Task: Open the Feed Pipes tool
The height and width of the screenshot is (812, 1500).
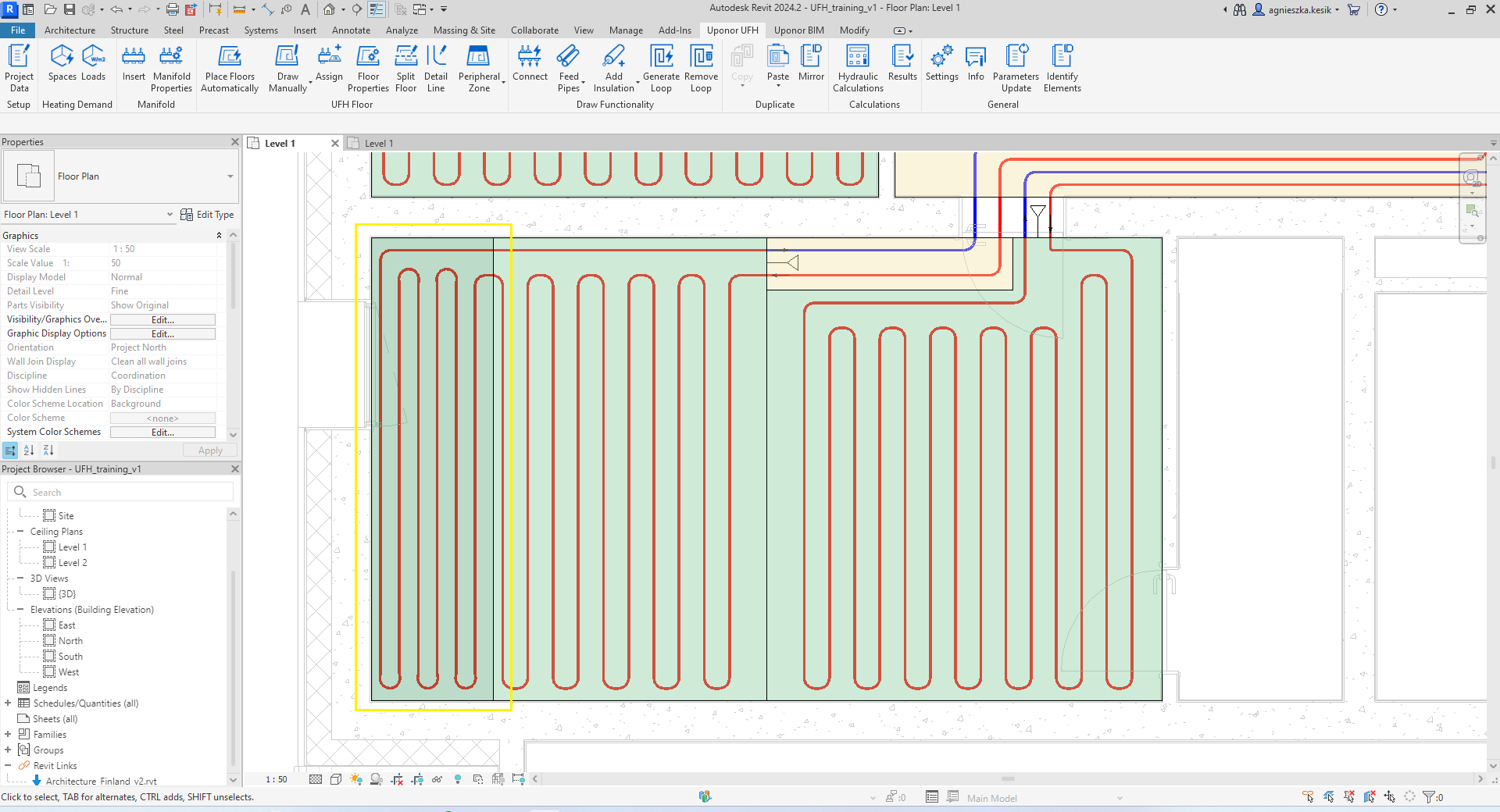Action: coord(569,68)
